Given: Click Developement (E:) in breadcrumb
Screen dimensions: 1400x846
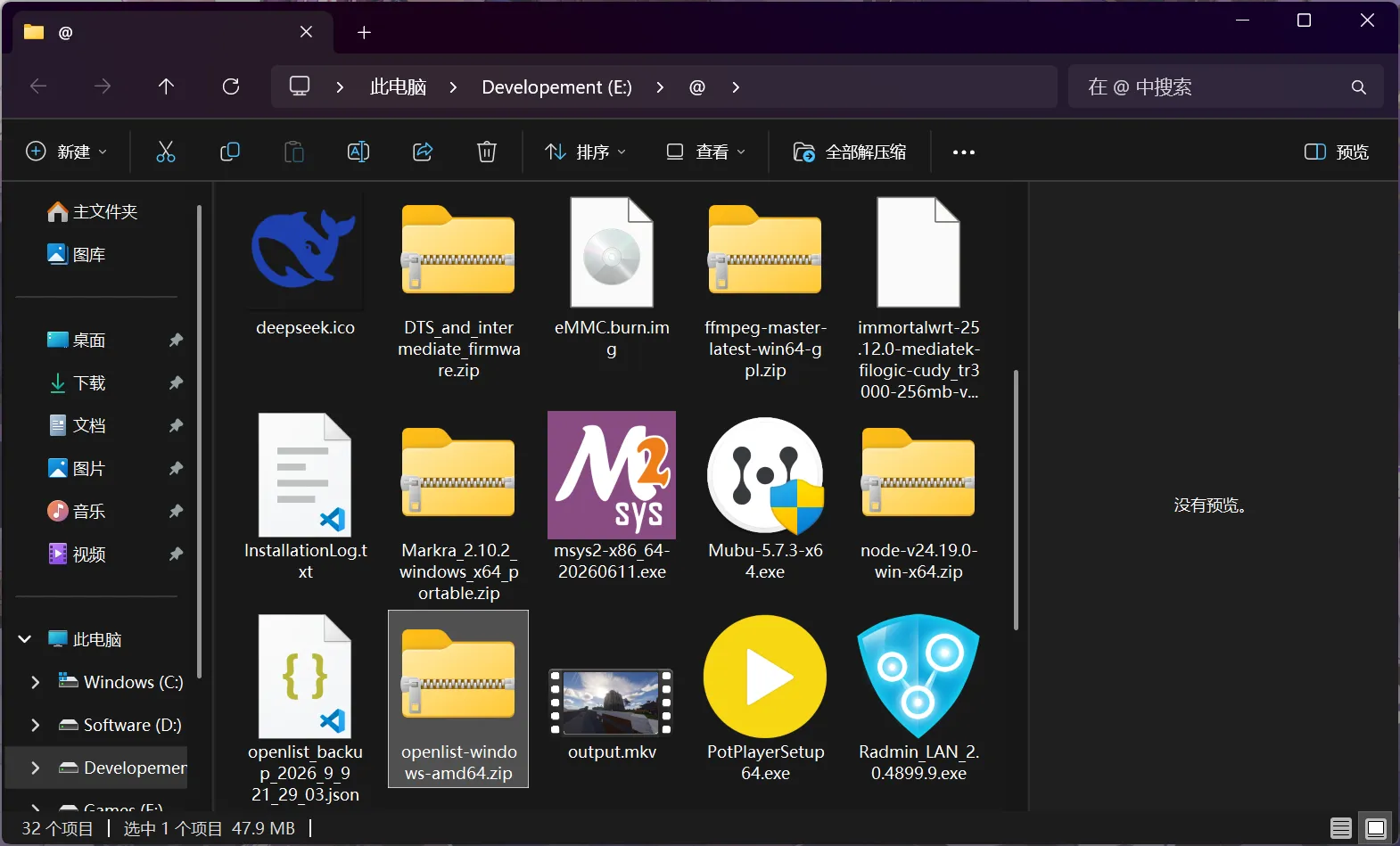Looking at the screenshot, I should point(557,87).
